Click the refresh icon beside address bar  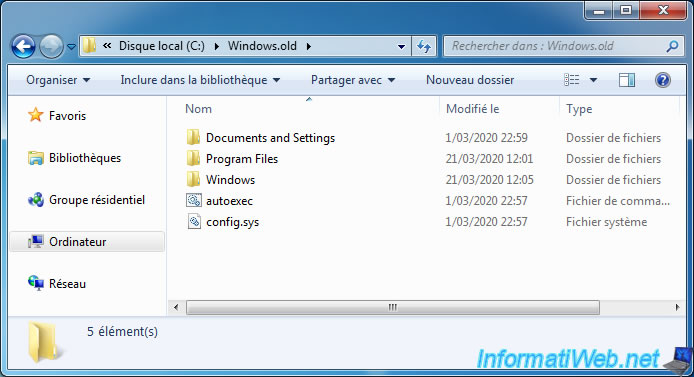(x=424, y=46)
